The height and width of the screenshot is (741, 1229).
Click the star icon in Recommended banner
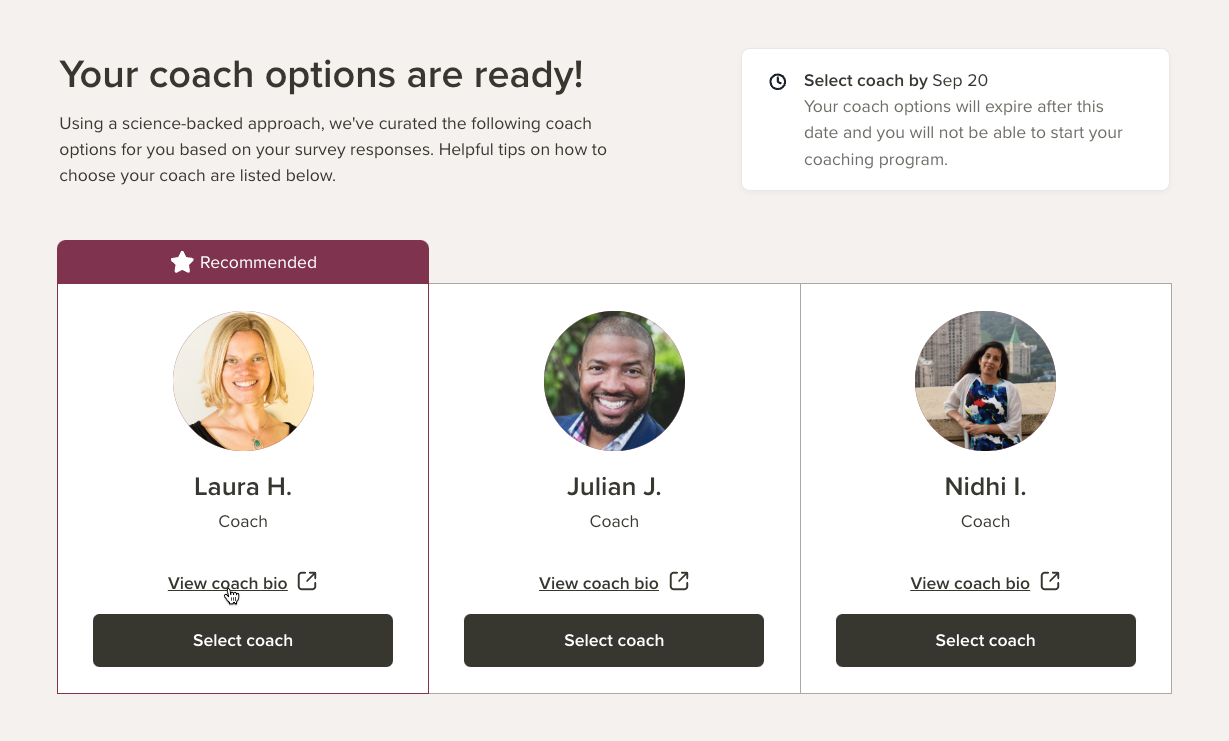pyautogui.click(x=182, y=262)
